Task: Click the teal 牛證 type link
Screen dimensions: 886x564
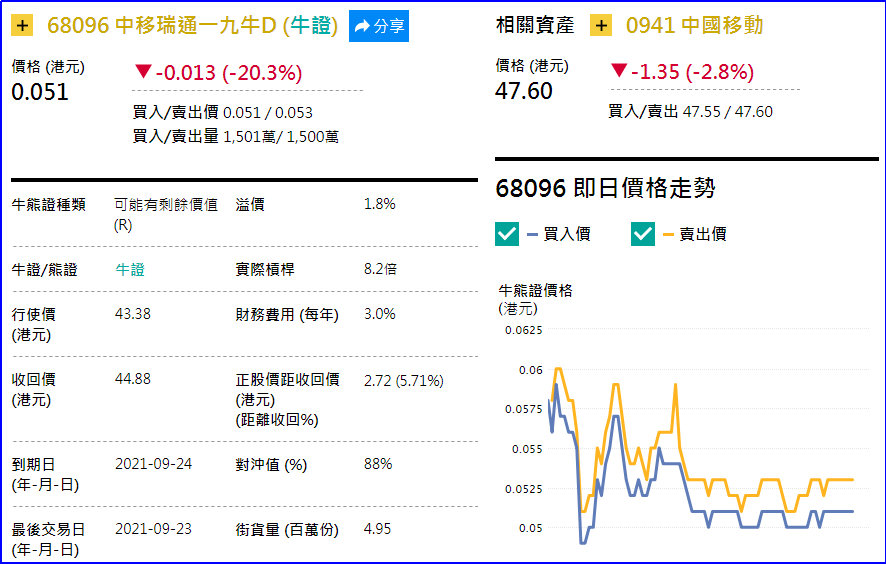Action: click(130, 270)
